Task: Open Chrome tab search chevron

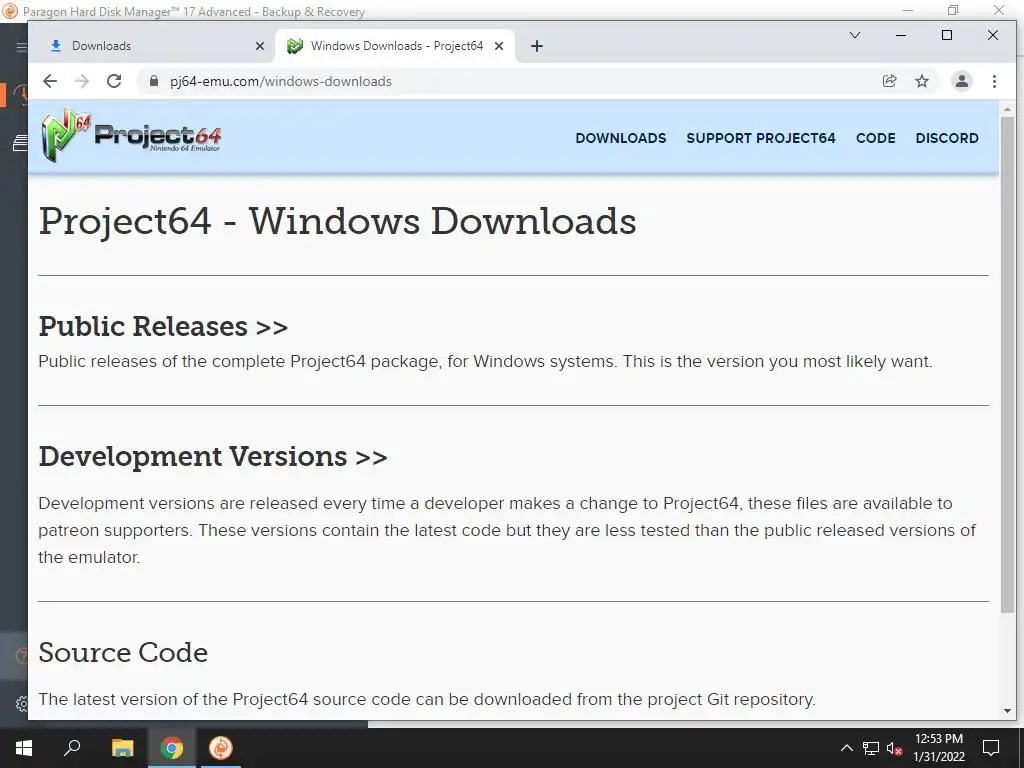Action: coord(854,35)
